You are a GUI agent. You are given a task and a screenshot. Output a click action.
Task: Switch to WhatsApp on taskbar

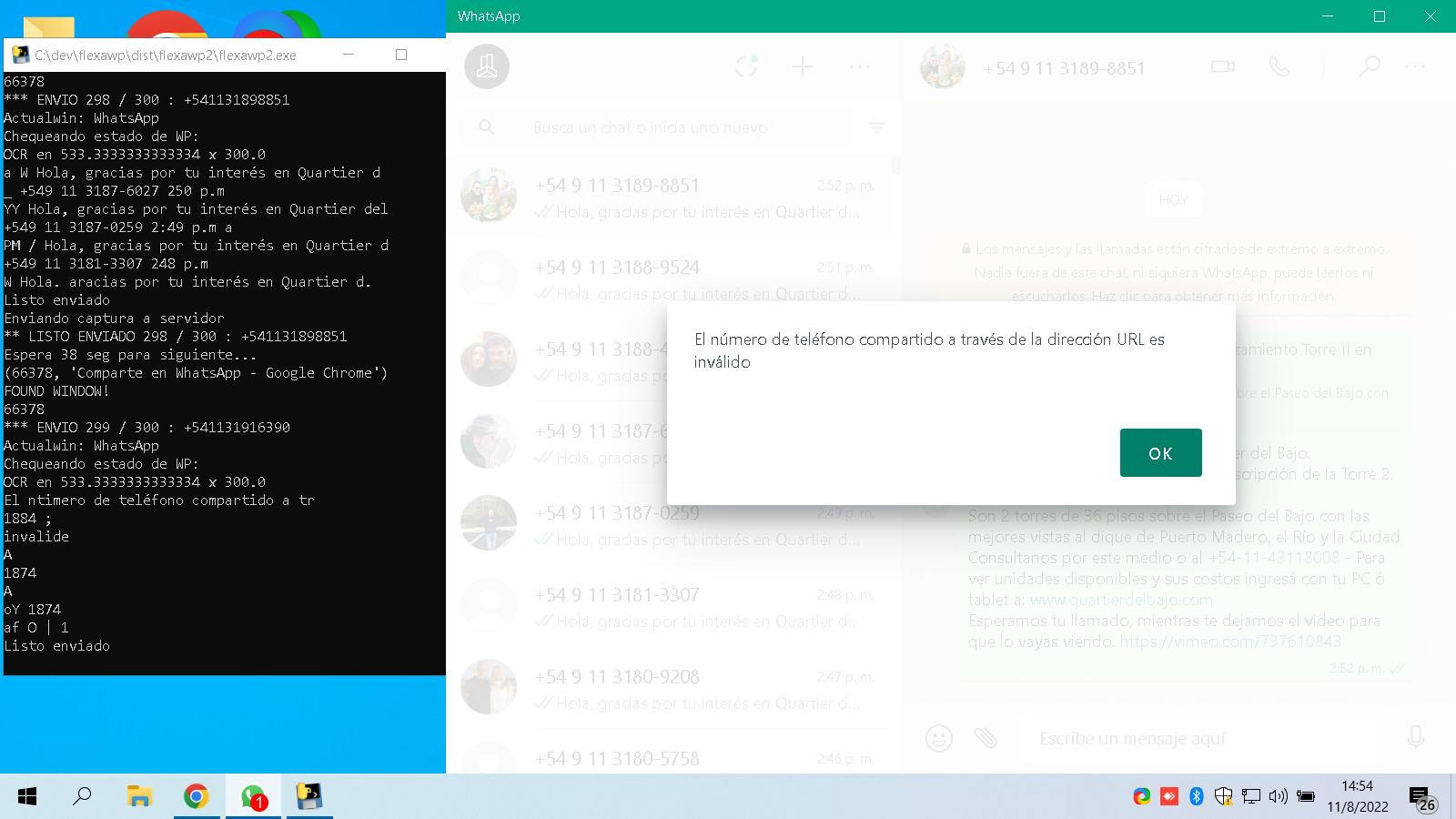(253, 797)
